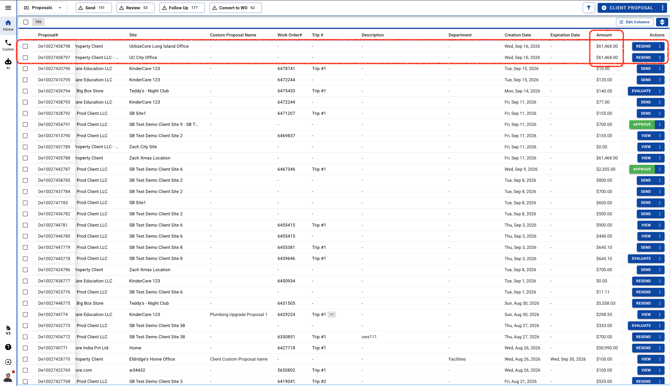Click the +1 badge next to Trip #1

(332, 315)
